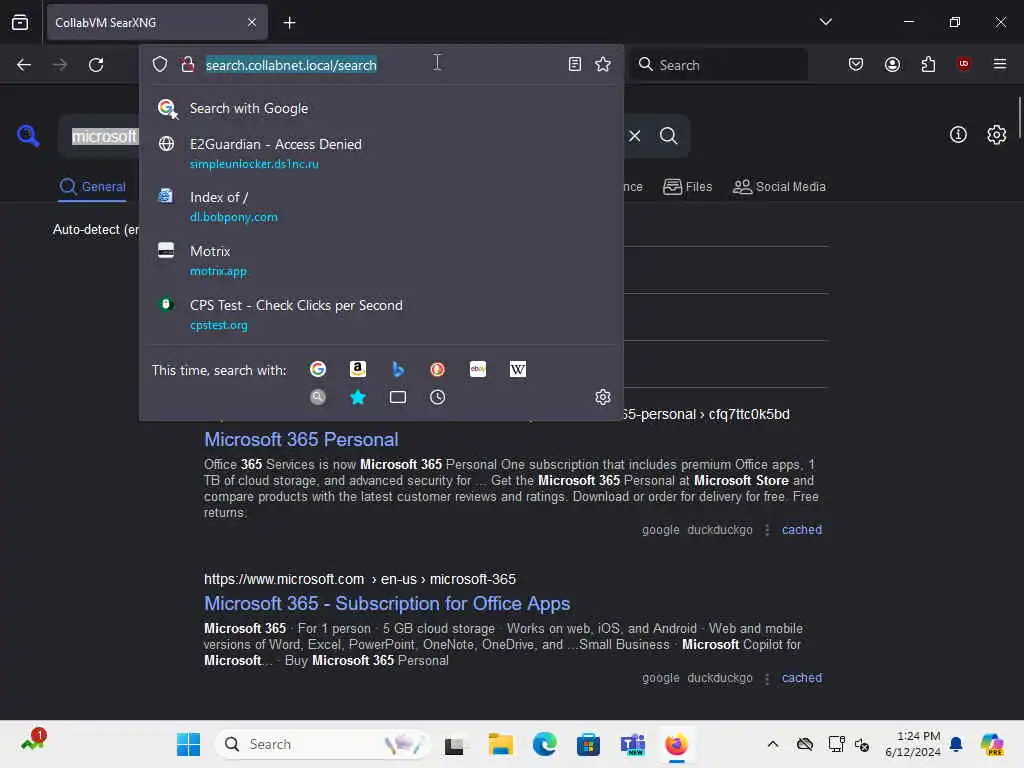The width and height of the screenshot is (1024, 768).
Task: Search this time with Bing icon
Action: pyautogui.click(x=398, y=370)
